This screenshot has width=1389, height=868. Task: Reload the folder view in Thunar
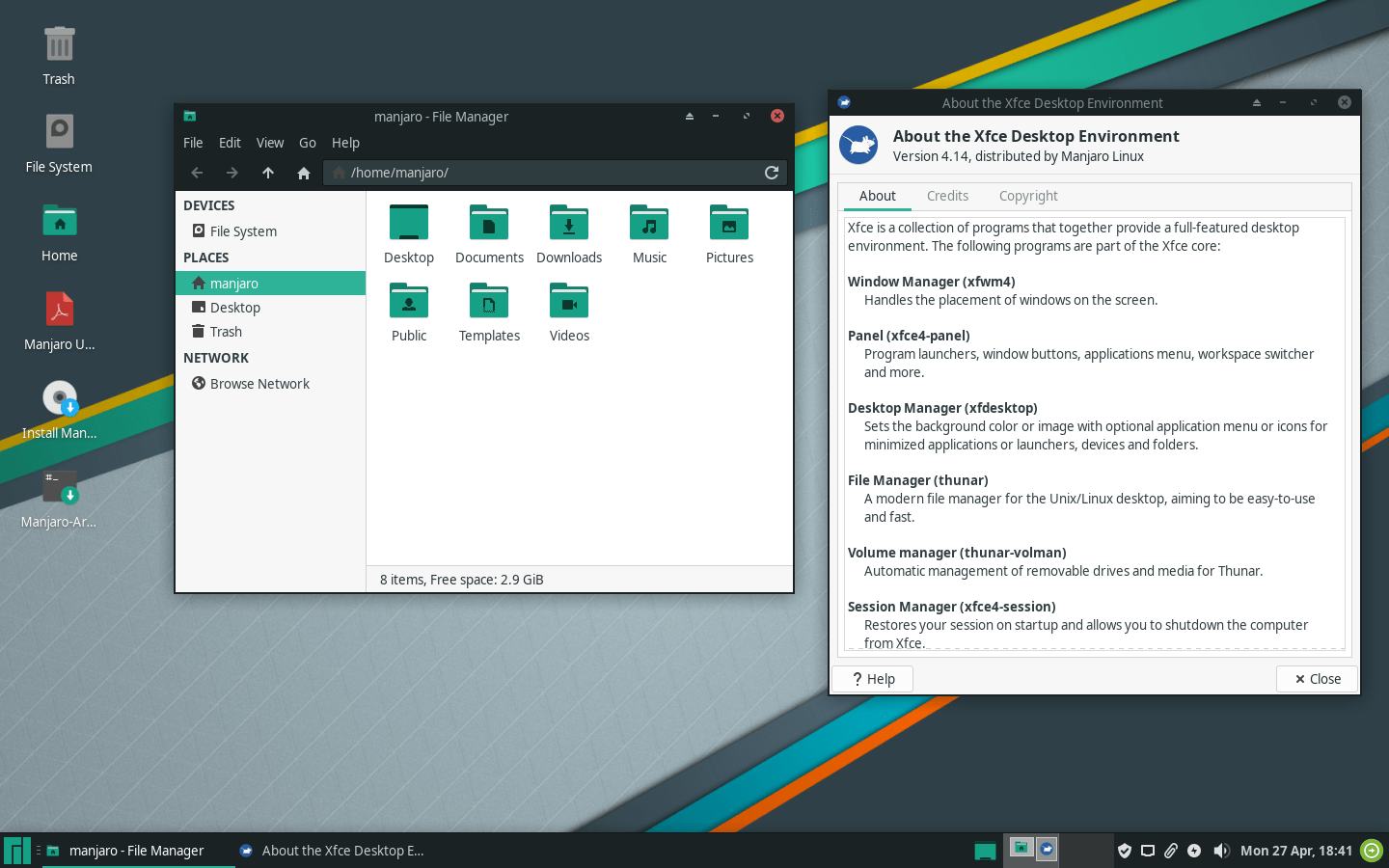coord(771,173)
